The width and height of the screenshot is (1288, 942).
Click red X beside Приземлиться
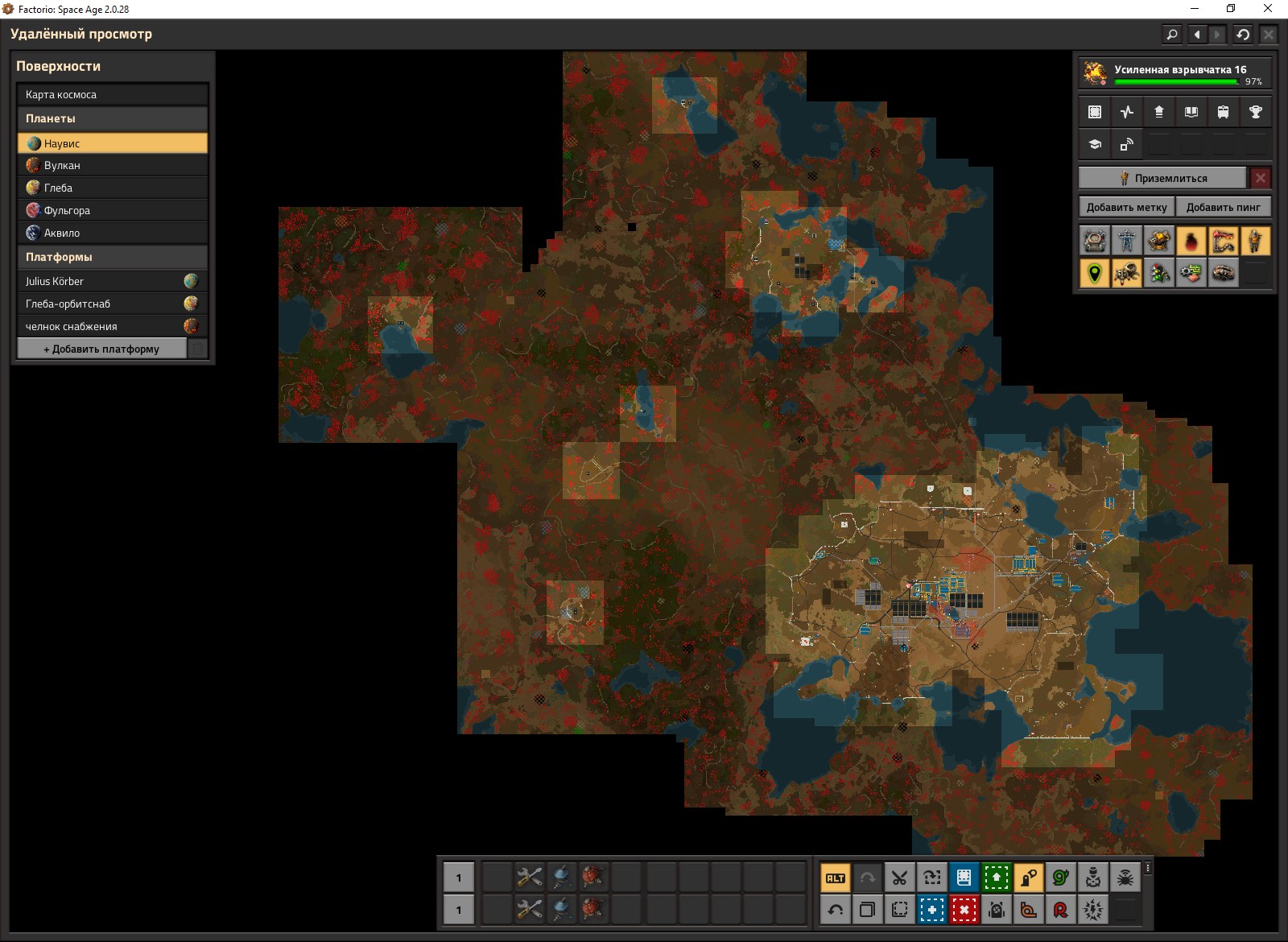[x=1261, y=178]
